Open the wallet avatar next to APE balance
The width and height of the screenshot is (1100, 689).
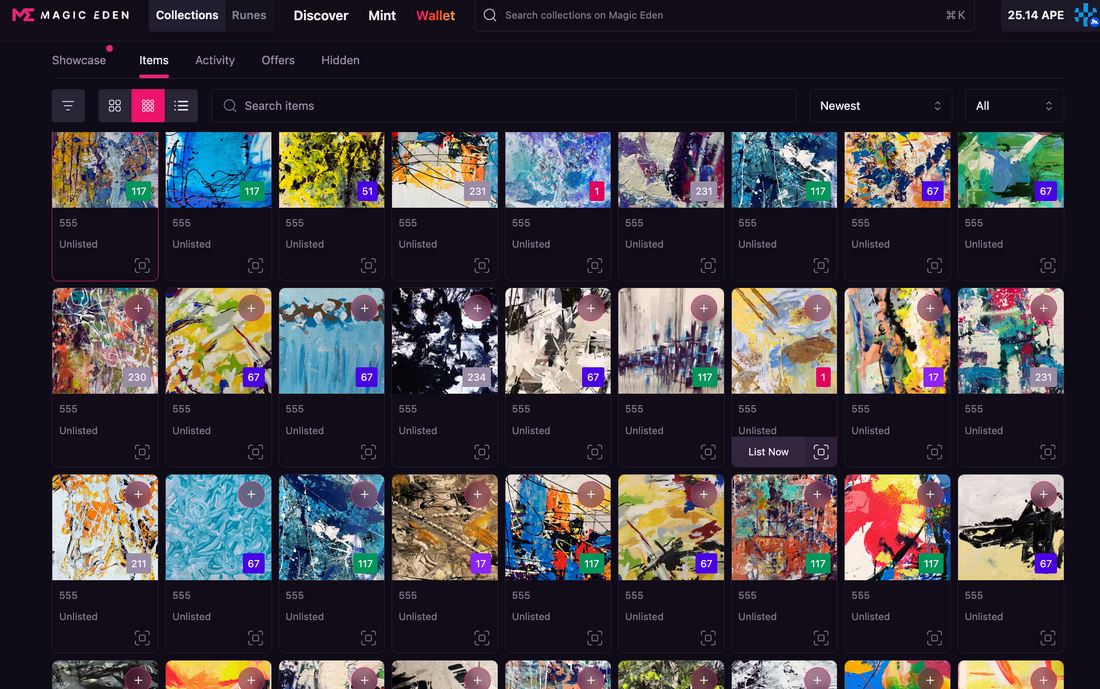point(1086,15)
